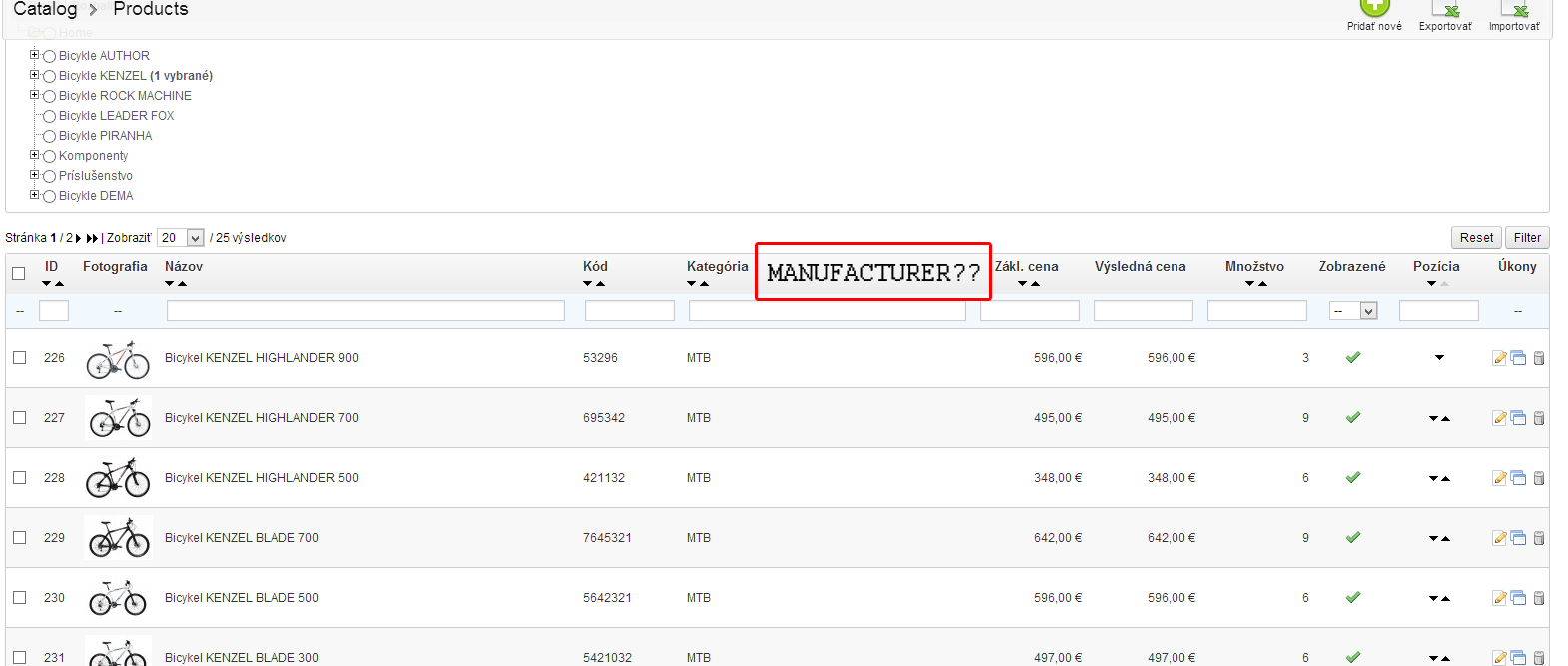Go to next page arrow in pagination
Image resolution: width=1568 pixels, height=666 pixels.
[78, 238]
